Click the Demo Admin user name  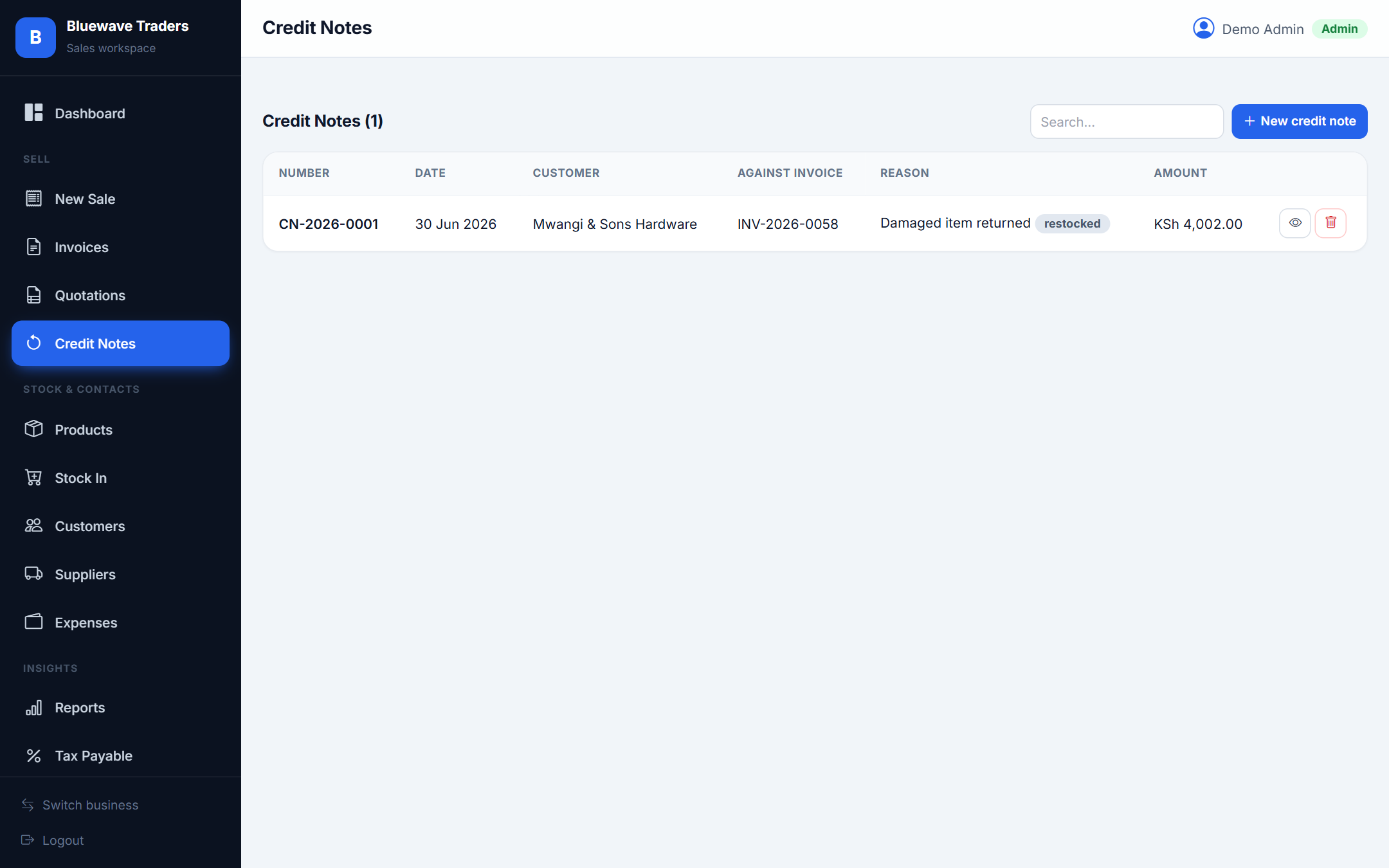[x=1262, y=29]
